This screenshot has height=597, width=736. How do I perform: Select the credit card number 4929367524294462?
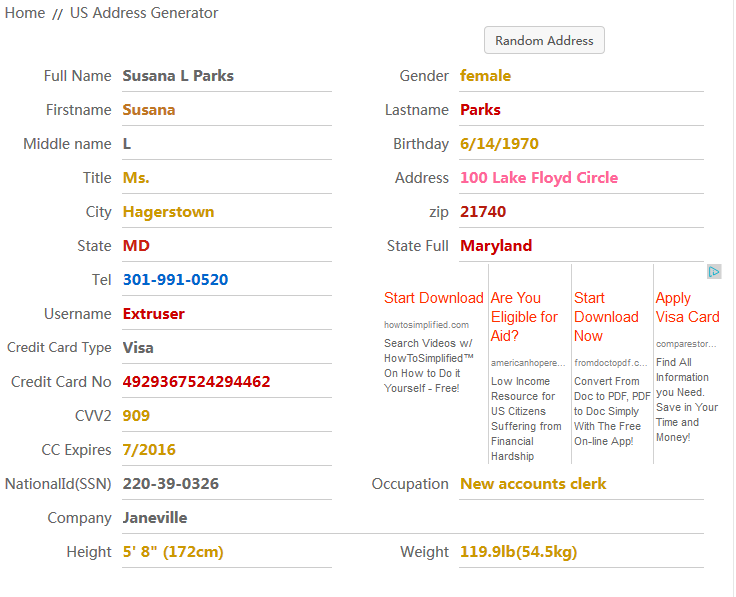point(196,382)
